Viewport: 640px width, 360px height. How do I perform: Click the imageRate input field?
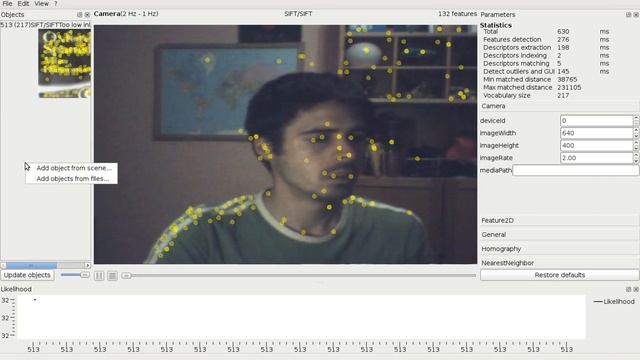[596, 158]
